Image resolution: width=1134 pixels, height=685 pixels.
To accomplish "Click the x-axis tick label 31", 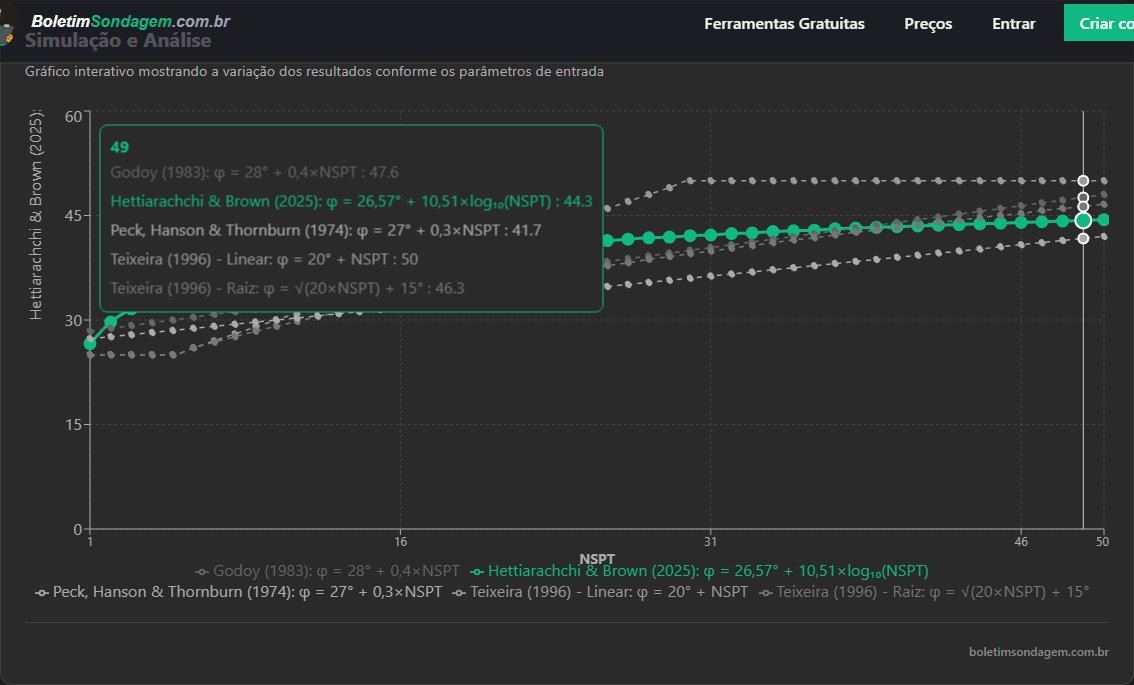I will (709, 542).
